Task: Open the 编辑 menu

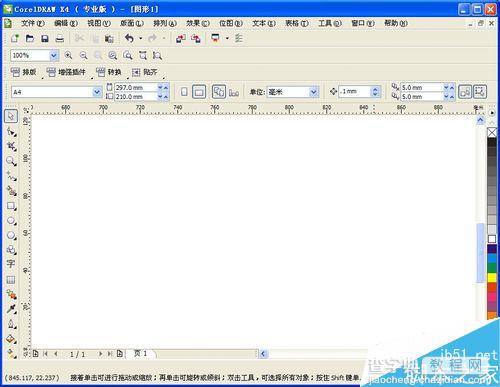Action: coord(66,23)
